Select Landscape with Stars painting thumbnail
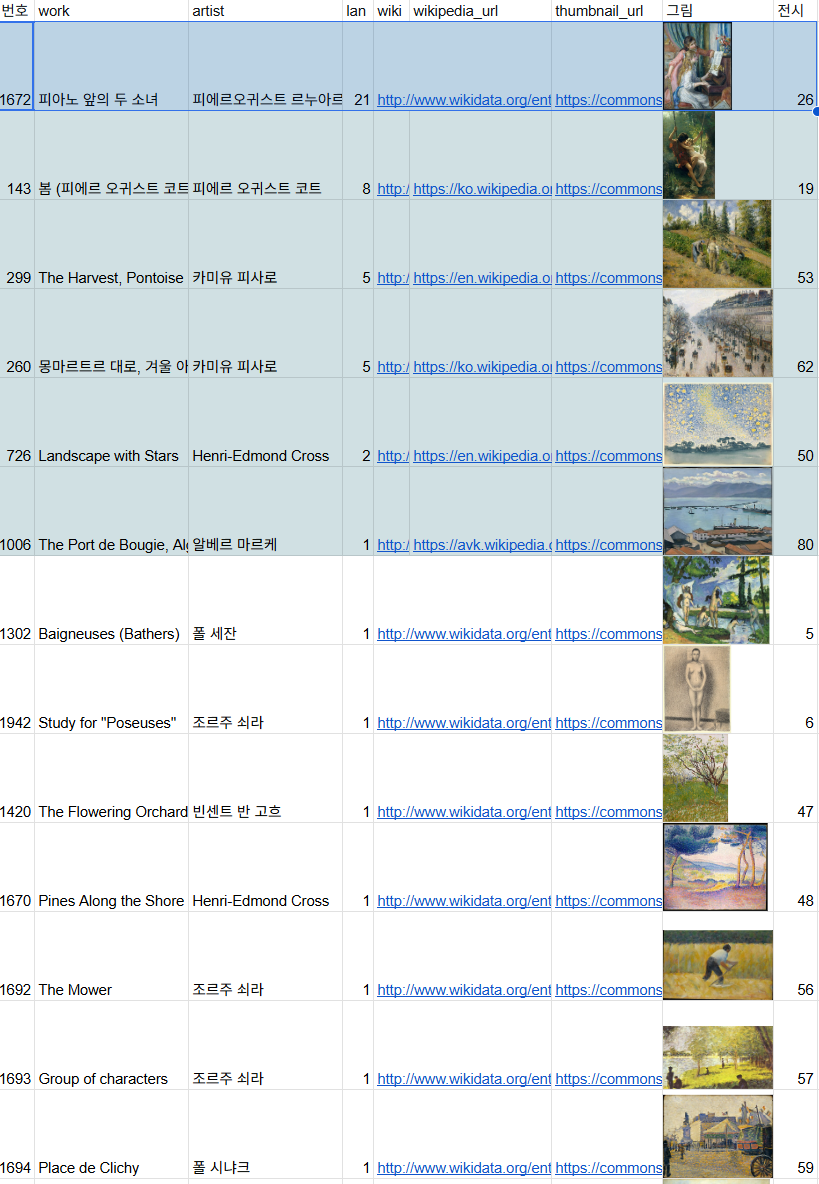This screenshot has height=1184, width=819. [x=718, y=424]
